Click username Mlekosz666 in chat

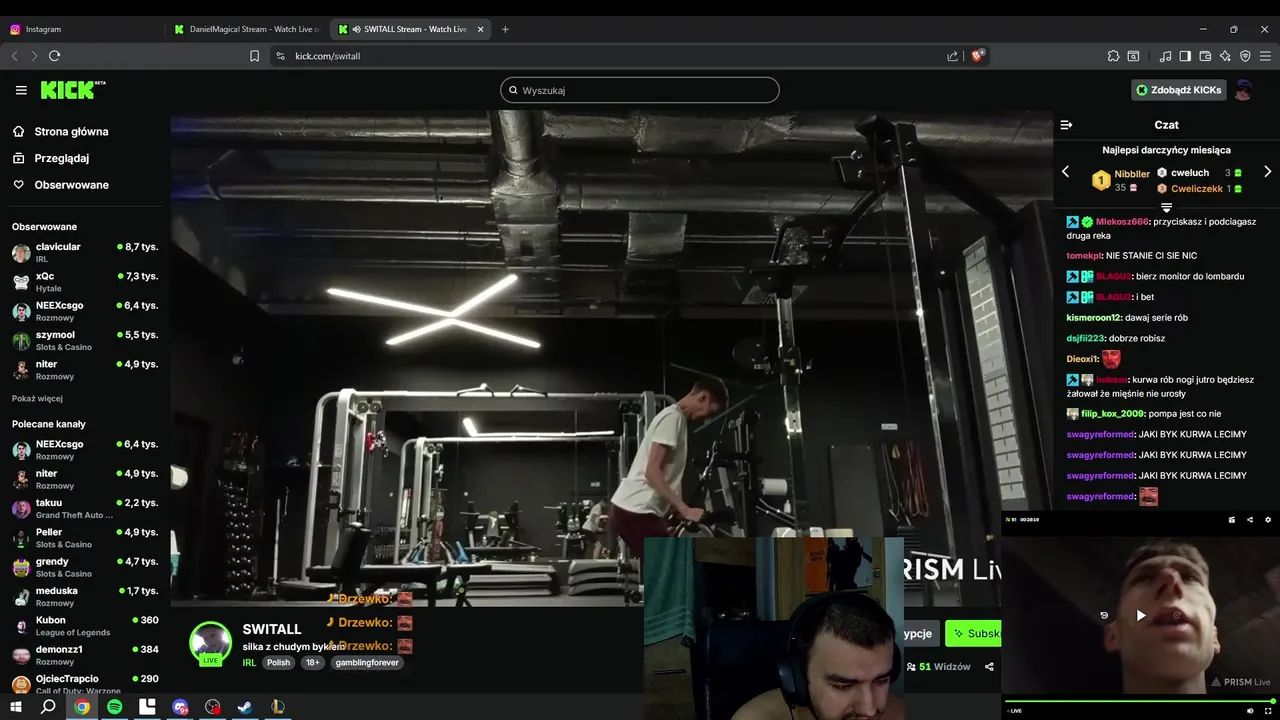pos(1122,221)
